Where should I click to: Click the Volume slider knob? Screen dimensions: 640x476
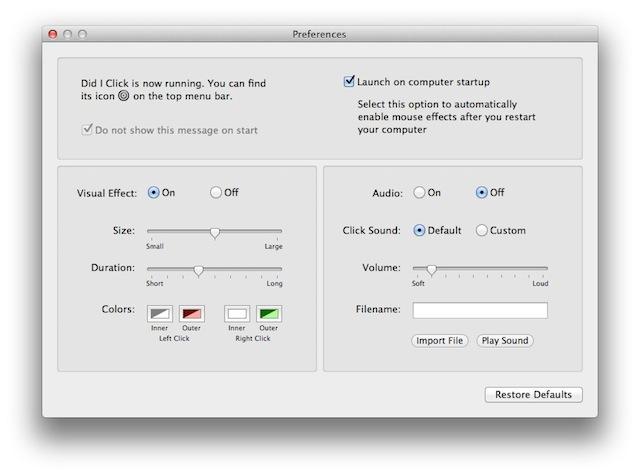pyautogui.click(x=431, y=269)
